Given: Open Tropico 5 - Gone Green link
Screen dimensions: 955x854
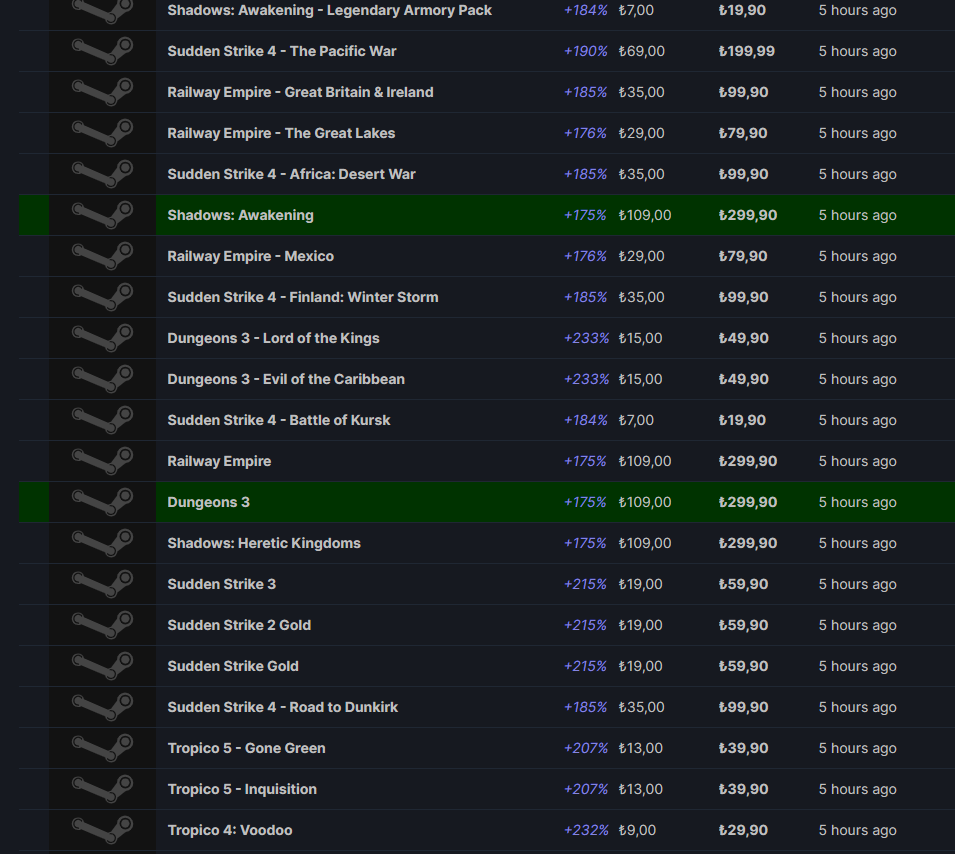Looking at the screenshot, I should 247,748.
